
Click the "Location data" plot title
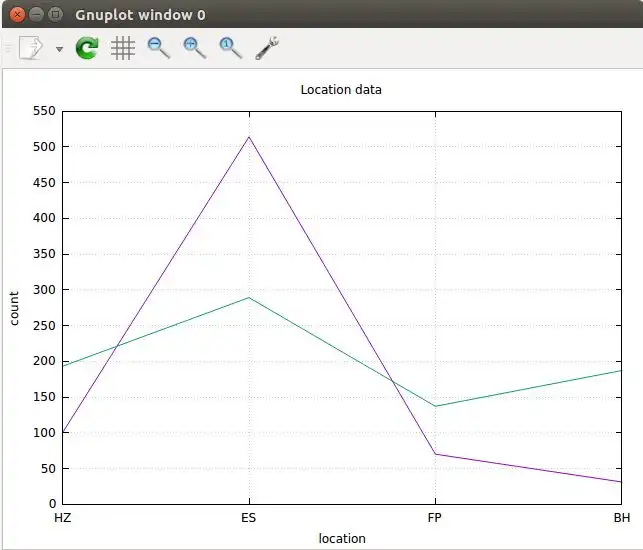341,89
